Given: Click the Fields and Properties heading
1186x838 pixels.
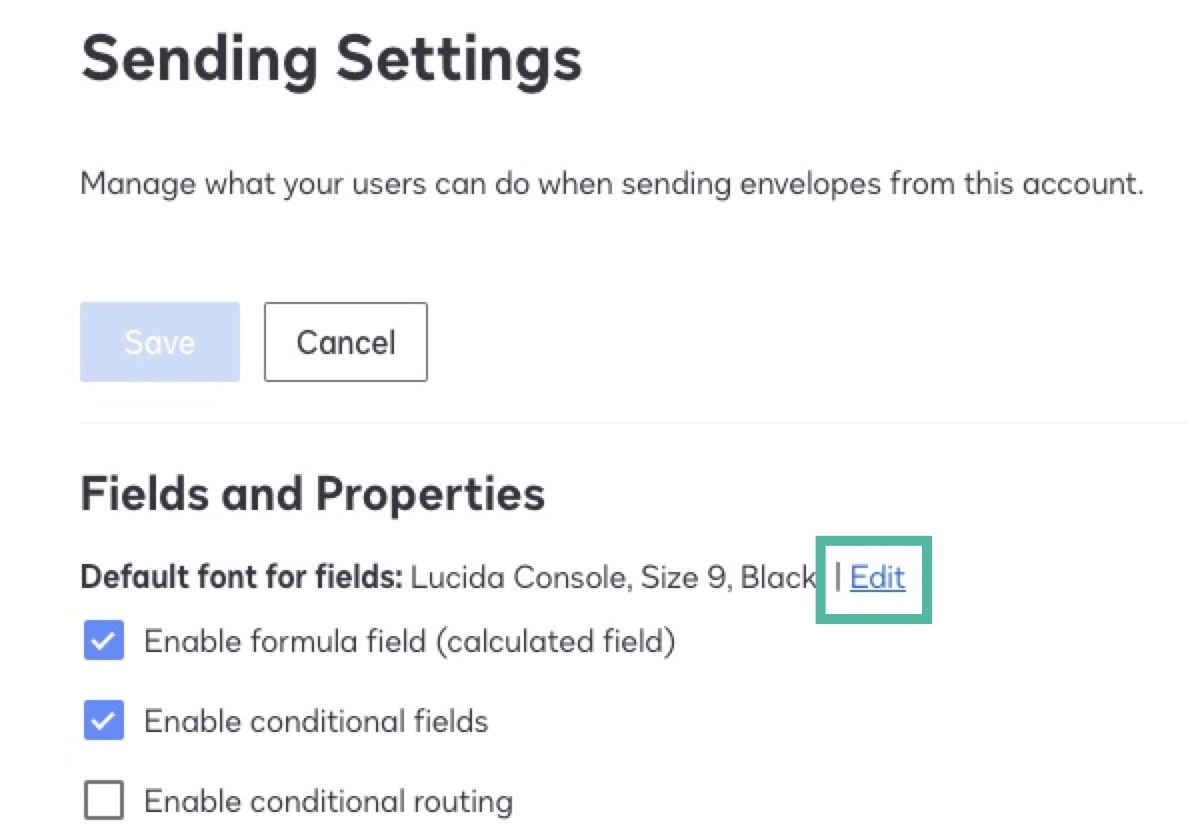Looking at the screenshot, I should coord(313,493).
